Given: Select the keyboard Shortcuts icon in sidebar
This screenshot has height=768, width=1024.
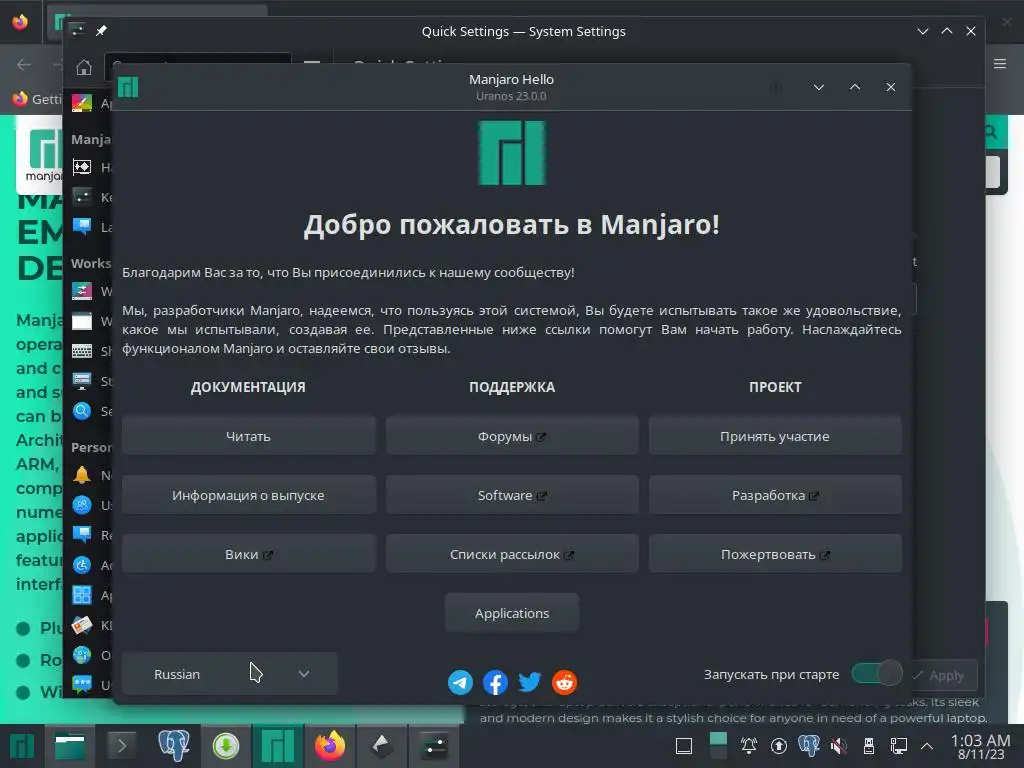Looking at the screenshot, I should tap(82, 351).
